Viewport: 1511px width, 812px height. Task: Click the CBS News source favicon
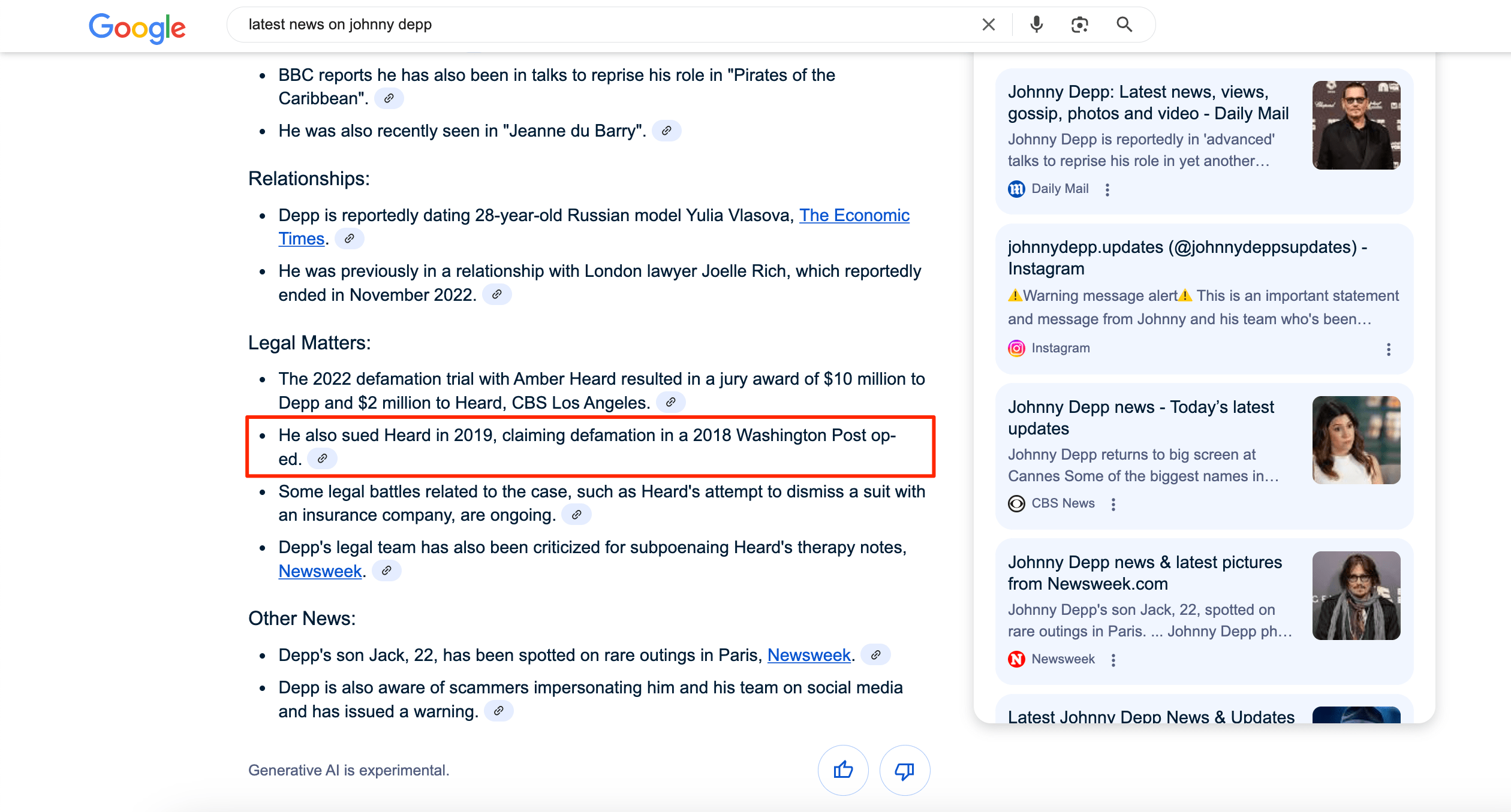[1016, 503]
